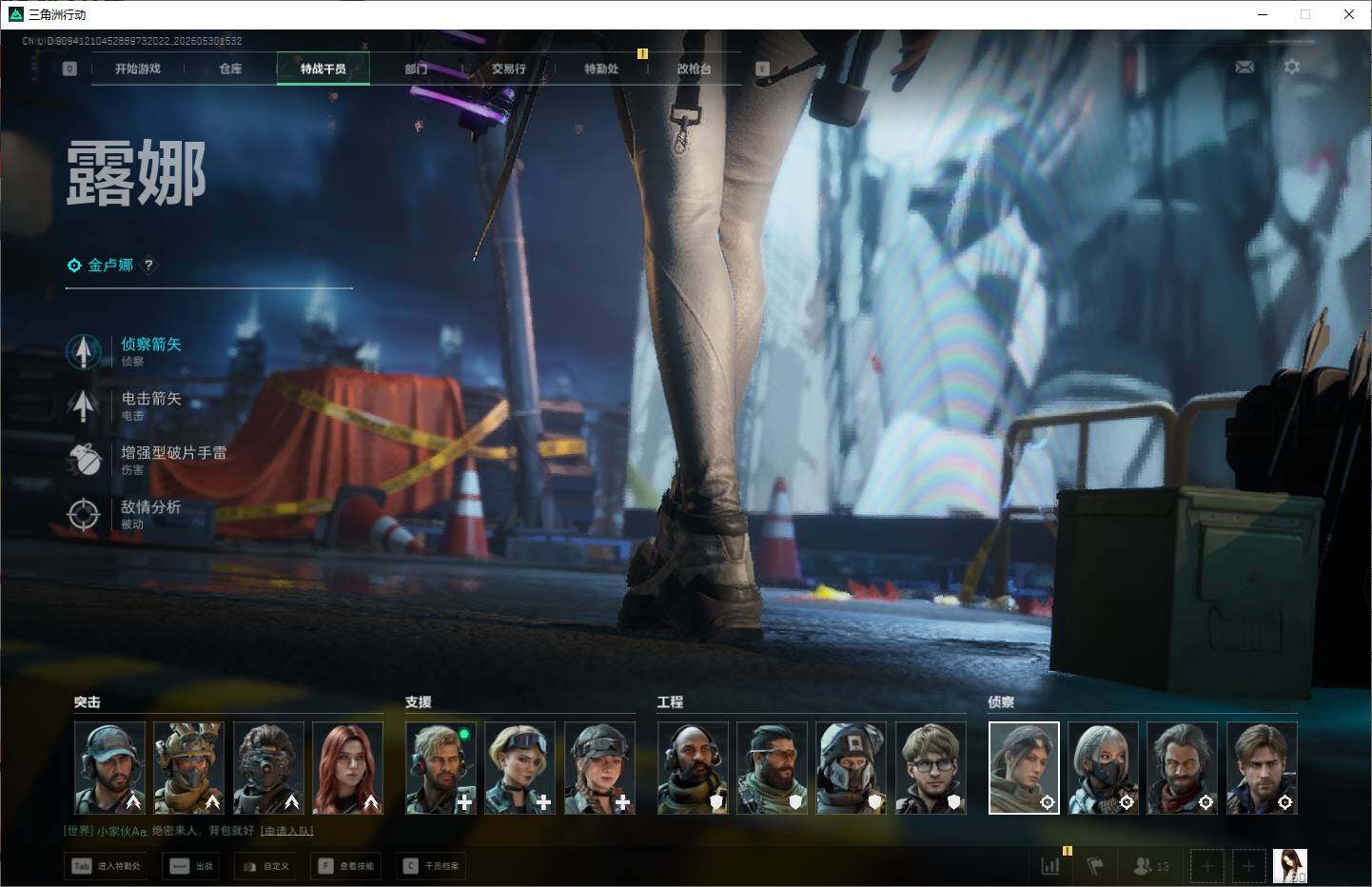Click the 支援 category heading
1372x887 pixels.
pyautogui.click(x=419, y=702)
